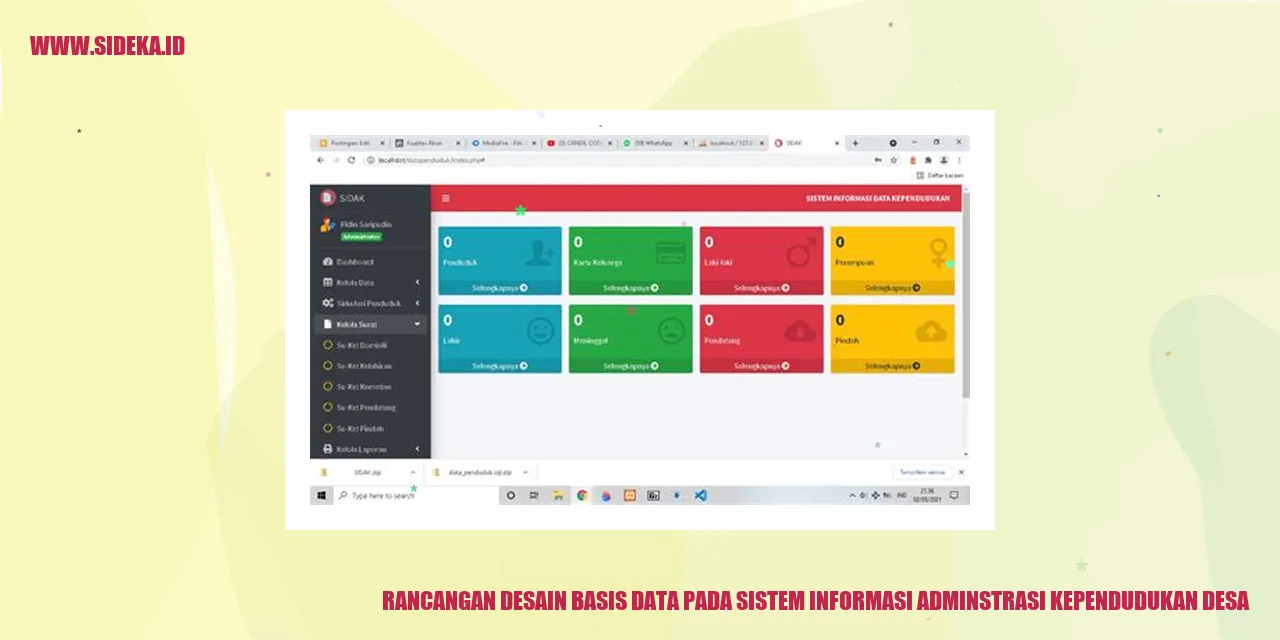The image size is (1280, 640).
Task: Click Selengkapnya on the Perempuan card
Action: tap(892, 288)
